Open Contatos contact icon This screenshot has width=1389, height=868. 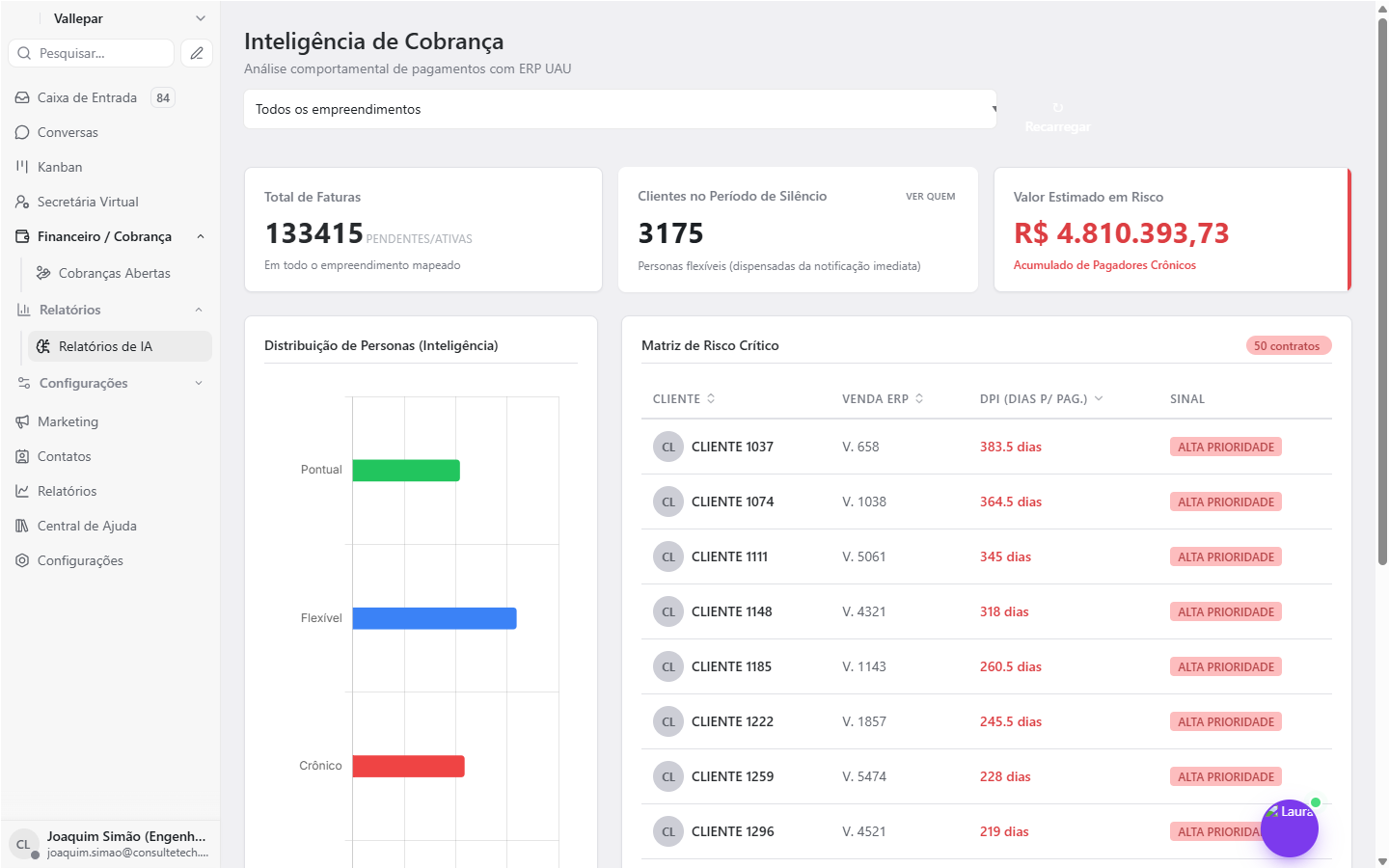click(22, 456)
